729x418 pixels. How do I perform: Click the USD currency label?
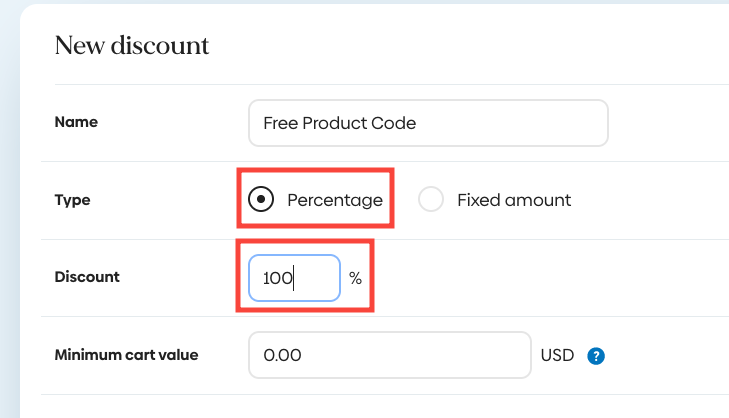tap(557, 355)
